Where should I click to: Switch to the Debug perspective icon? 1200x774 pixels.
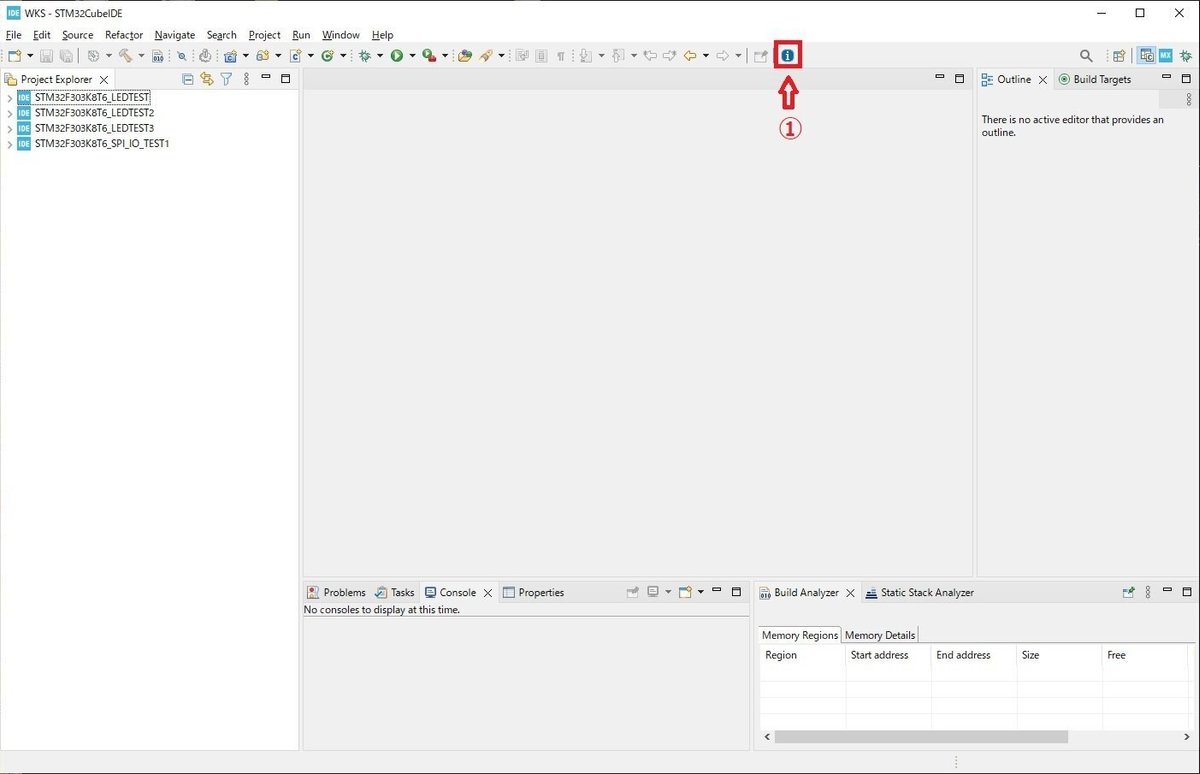click(1185, 56)
